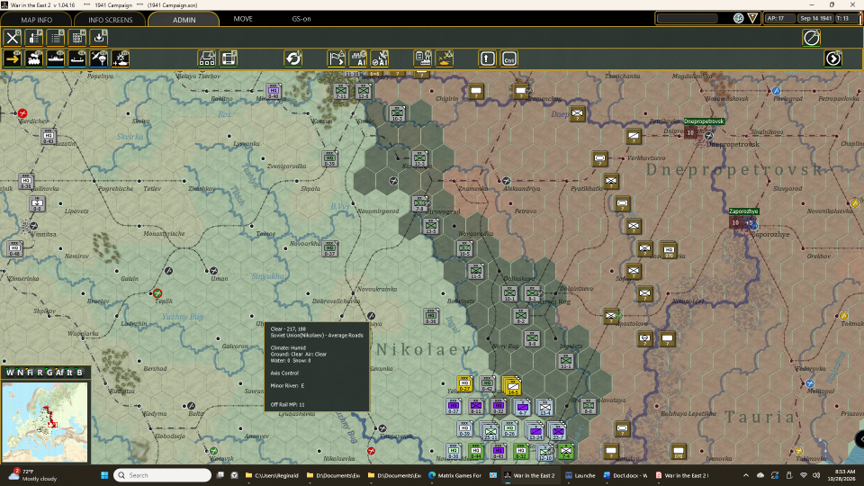Viewport: 864px width, 486px height.
Task: Toggle the GS-on ground support indicator
Action: tap(301, 19)
